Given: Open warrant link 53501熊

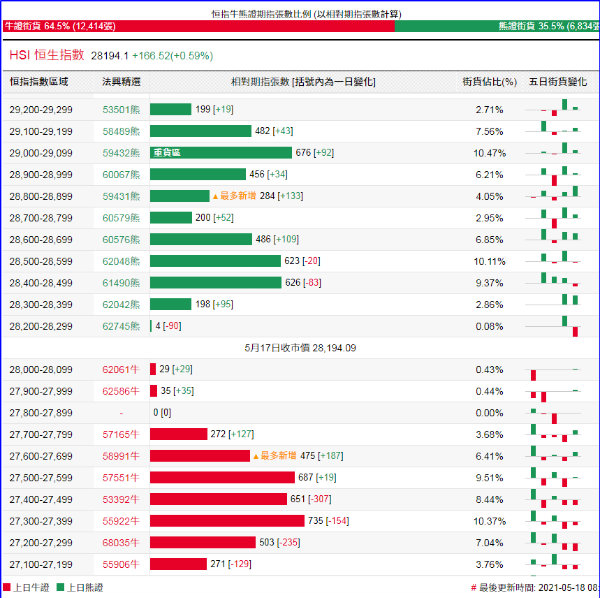Looking at the screenshot, I should [121, 110].
